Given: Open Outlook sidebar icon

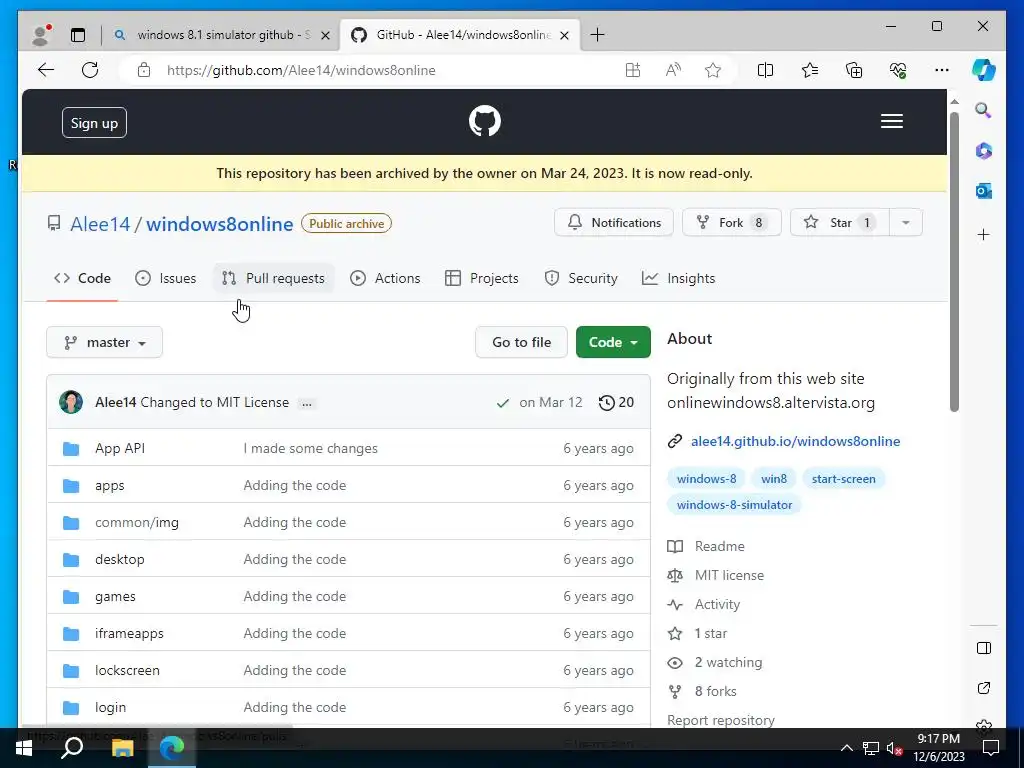Looking at the screenshot, I should [984, 191].
